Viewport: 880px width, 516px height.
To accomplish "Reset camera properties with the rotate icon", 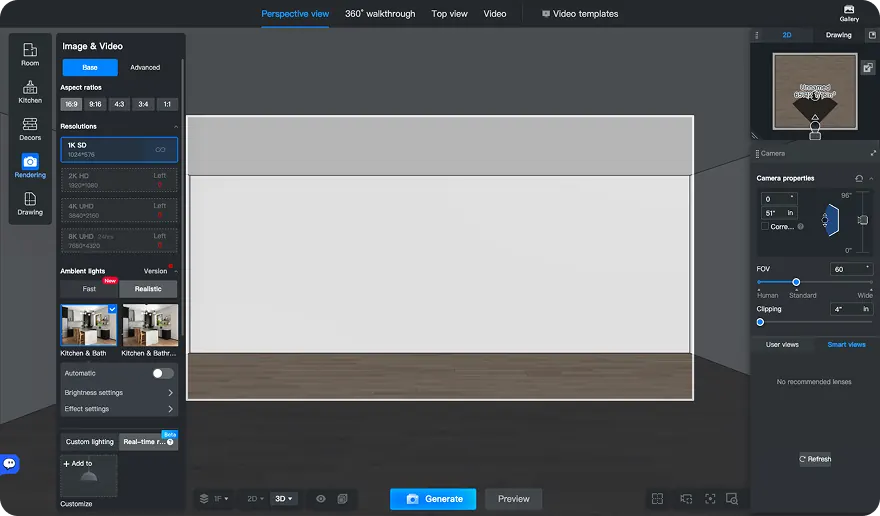I will 859,178.
